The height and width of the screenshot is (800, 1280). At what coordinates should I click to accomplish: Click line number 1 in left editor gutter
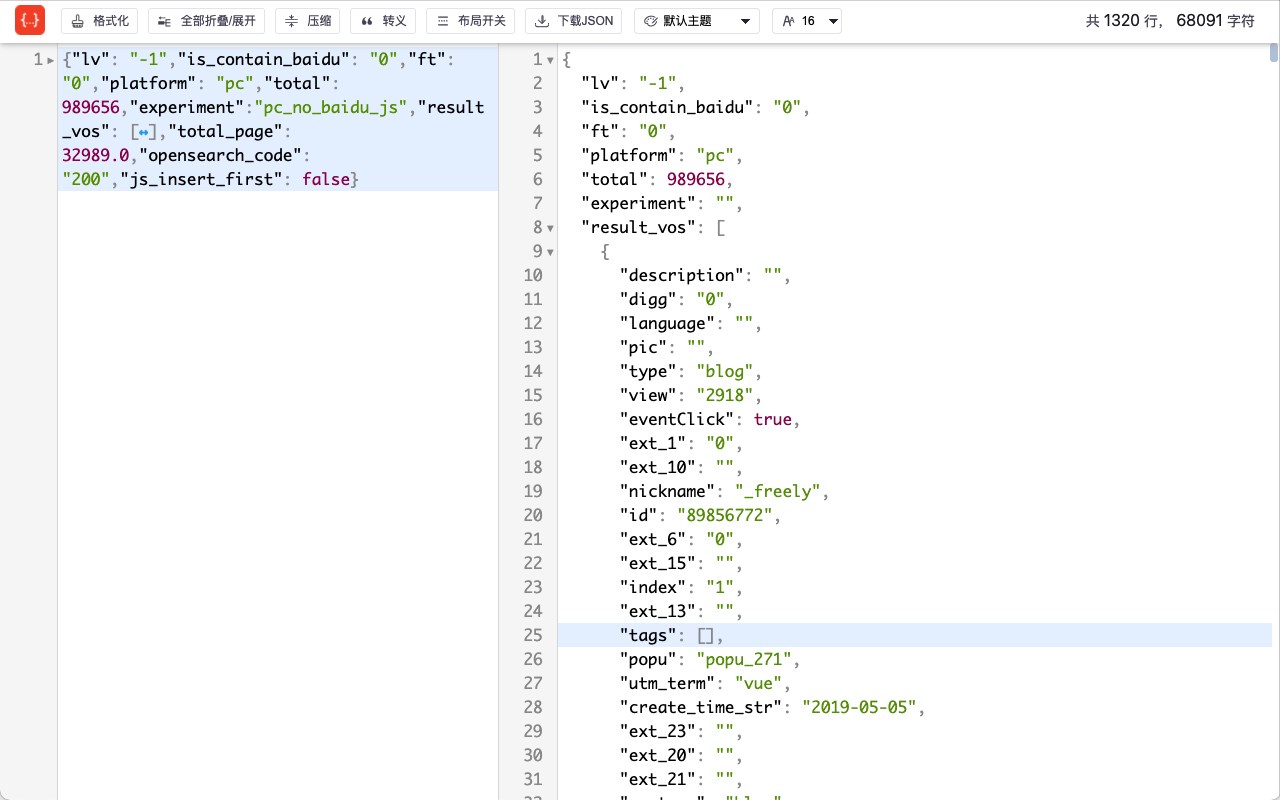point(38,59)
